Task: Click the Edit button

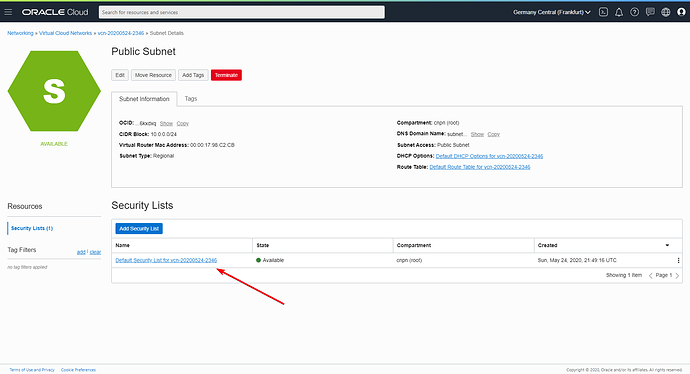Action: [x=120, y=75]
